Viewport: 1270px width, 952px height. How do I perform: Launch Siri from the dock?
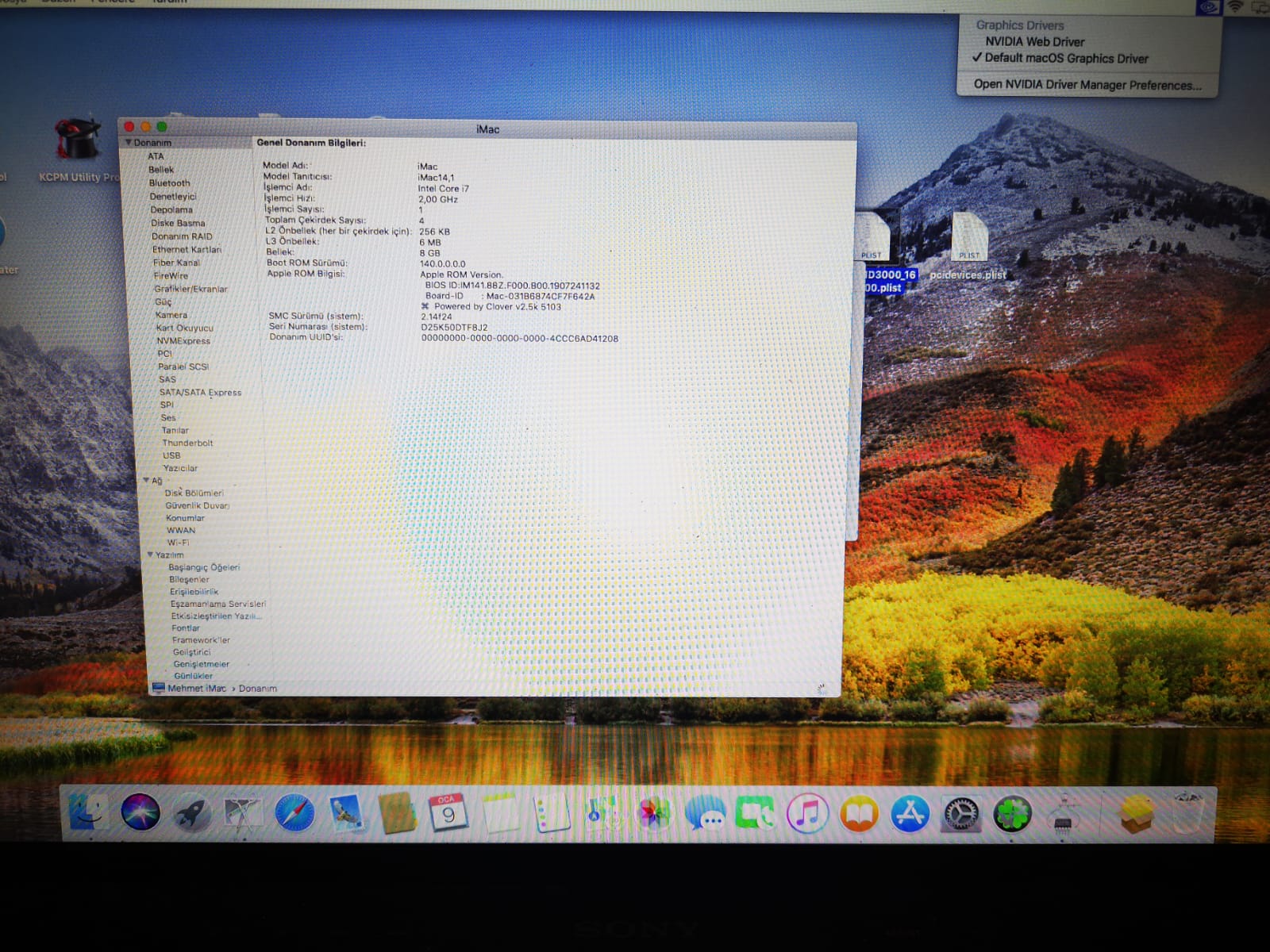point(140,812)
